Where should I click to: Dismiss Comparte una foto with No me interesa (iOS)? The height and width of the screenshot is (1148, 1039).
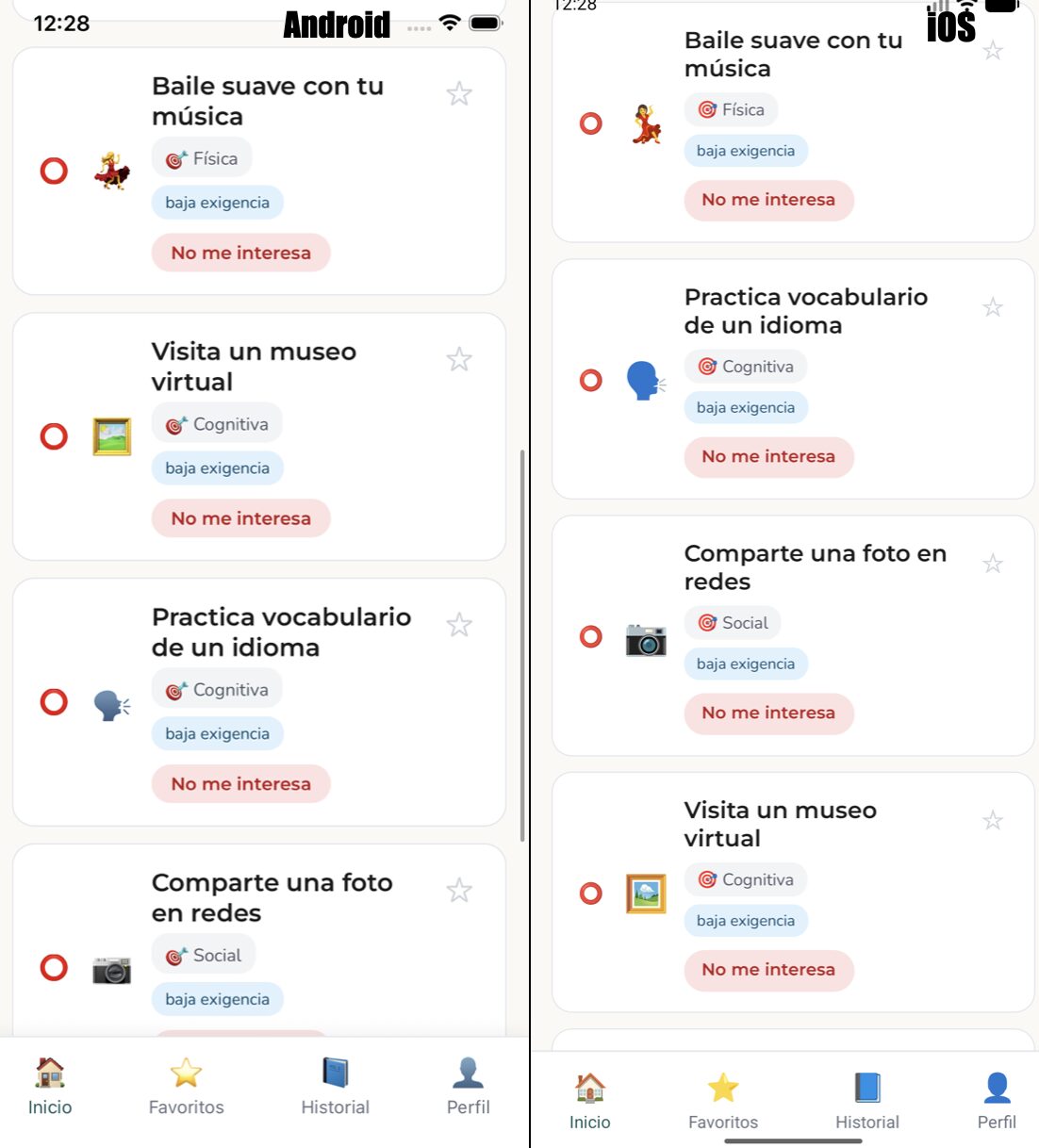[768, 713]
